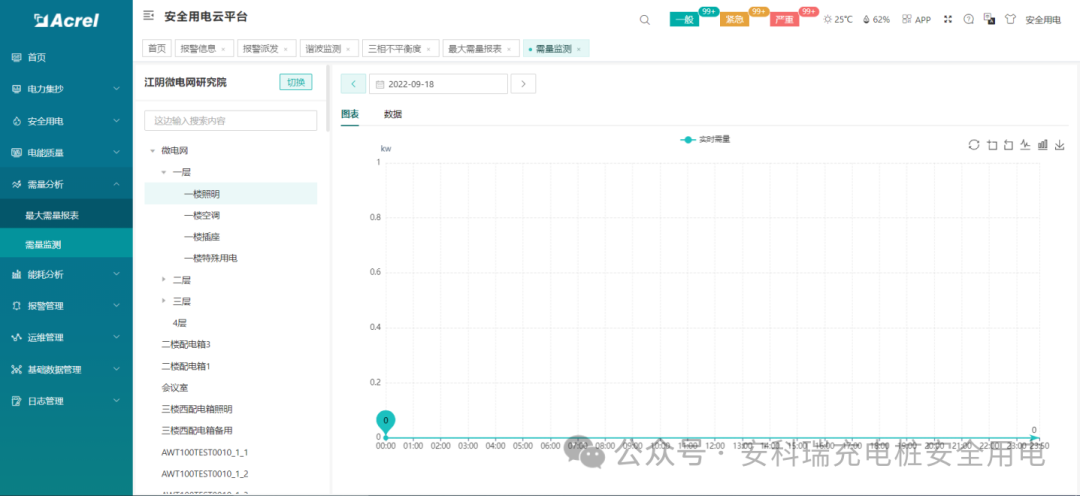Image resolution: width=1080 pixels, height=496 pixels.
Task: Collapse the sidebar with the hamburger icon
Action: coord(148,15)
